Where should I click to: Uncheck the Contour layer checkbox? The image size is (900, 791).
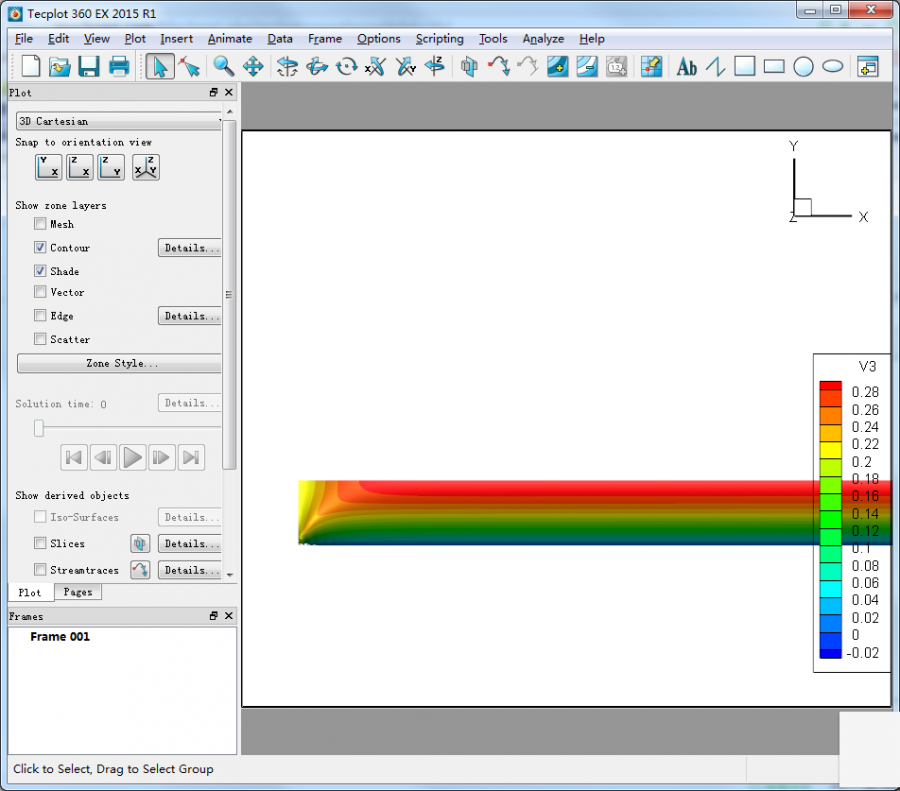pos(40,247)
